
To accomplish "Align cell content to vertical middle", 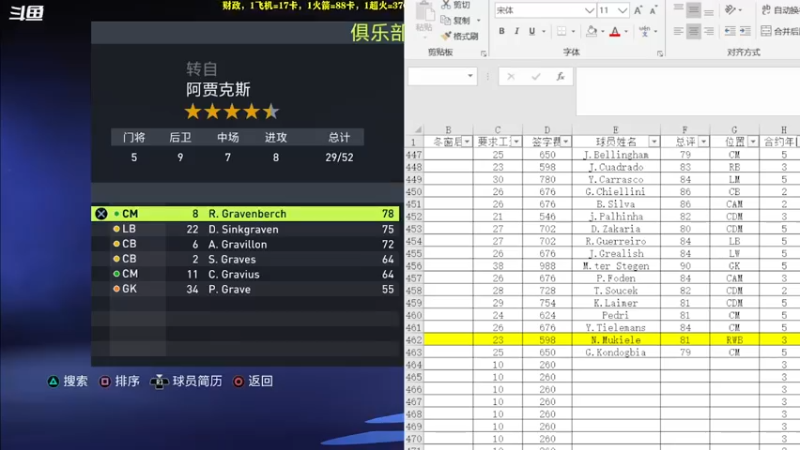I will pos(693,9).
